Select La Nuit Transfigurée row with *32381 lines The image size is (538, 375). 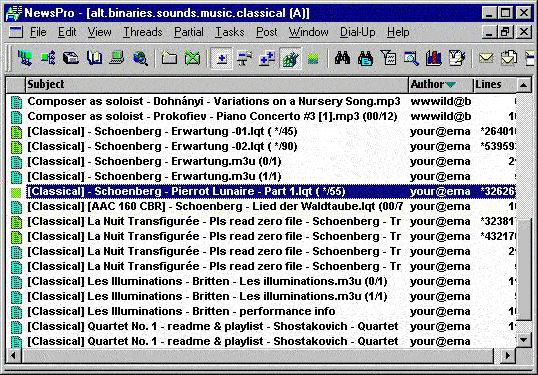(x=261, y=222)
